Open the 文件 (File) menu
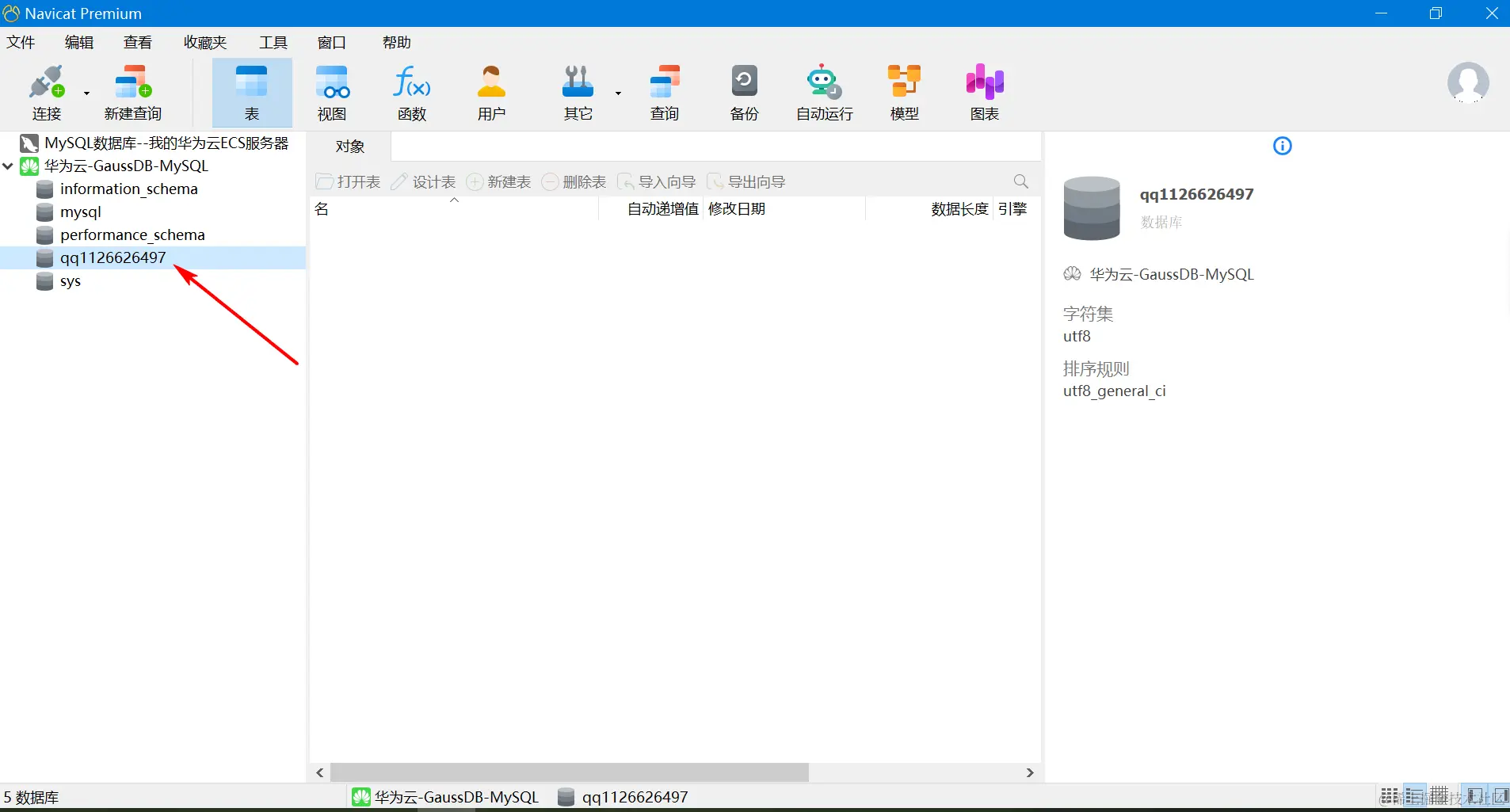Image resolution: width=1510 pixels, height=812 pixels. click(21, 42)
